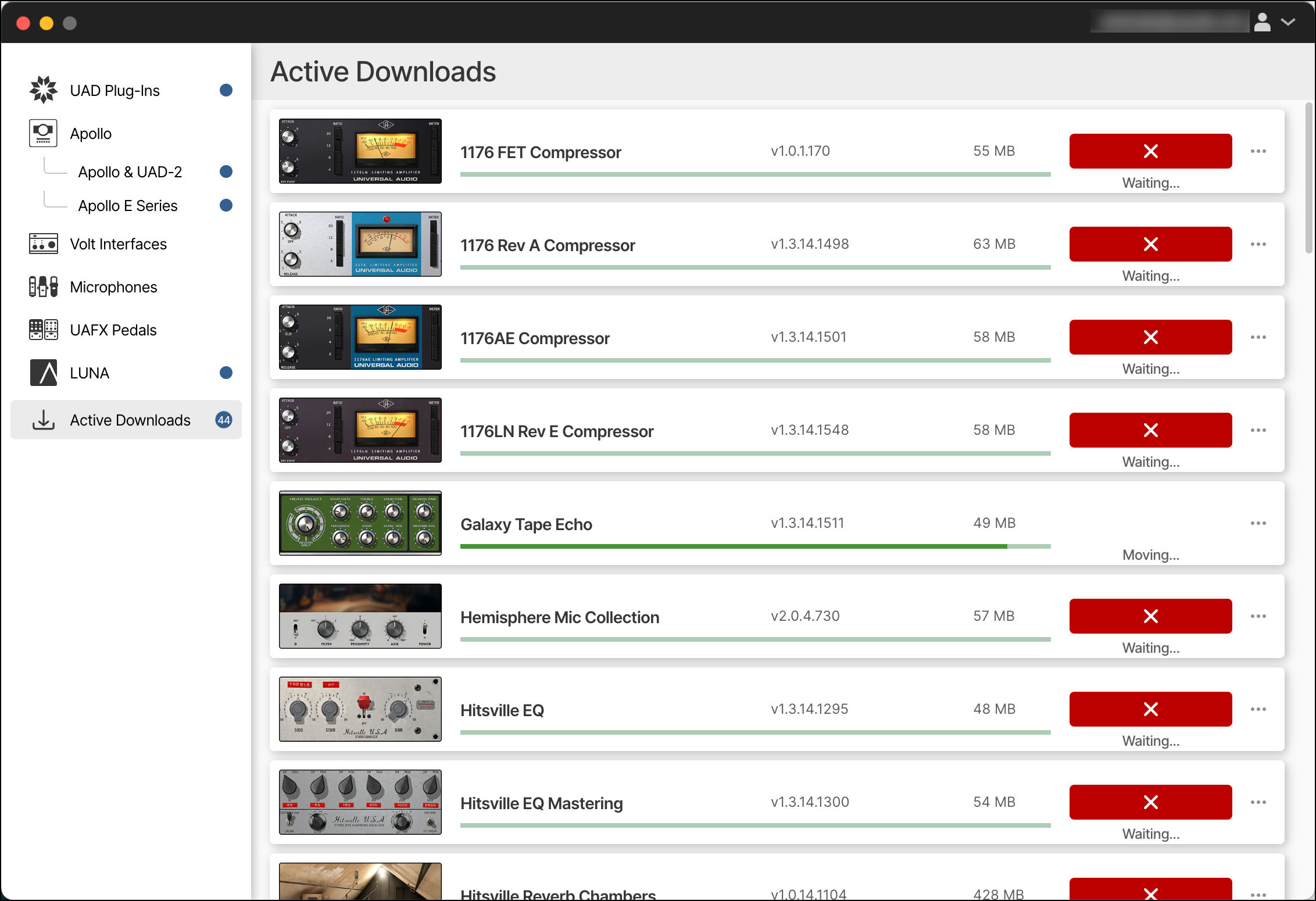This screenshot has width=1316, height=901.
Task: Click the Apollo interface icon
Action: pos(44,133)
